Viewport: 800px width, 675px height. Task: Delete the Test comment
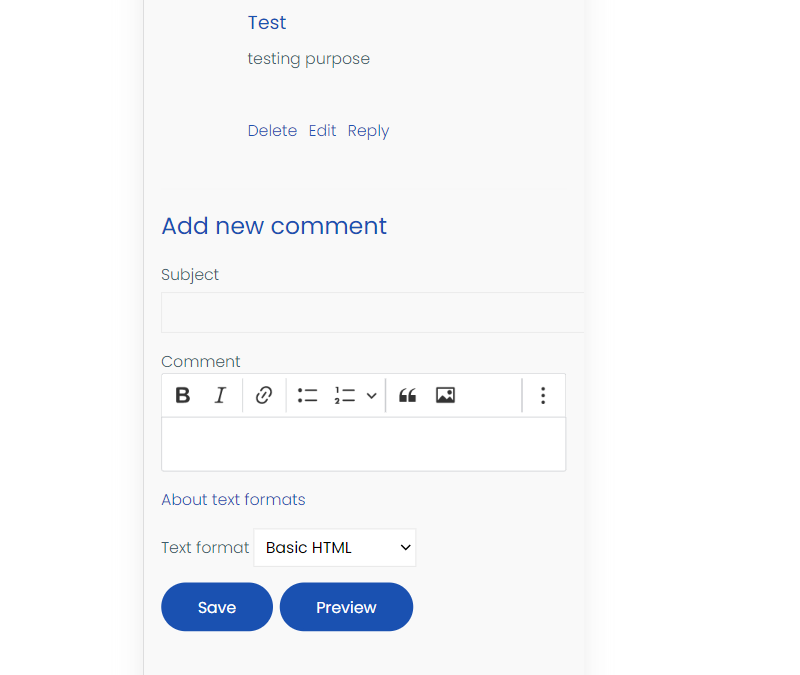[272, 130]
